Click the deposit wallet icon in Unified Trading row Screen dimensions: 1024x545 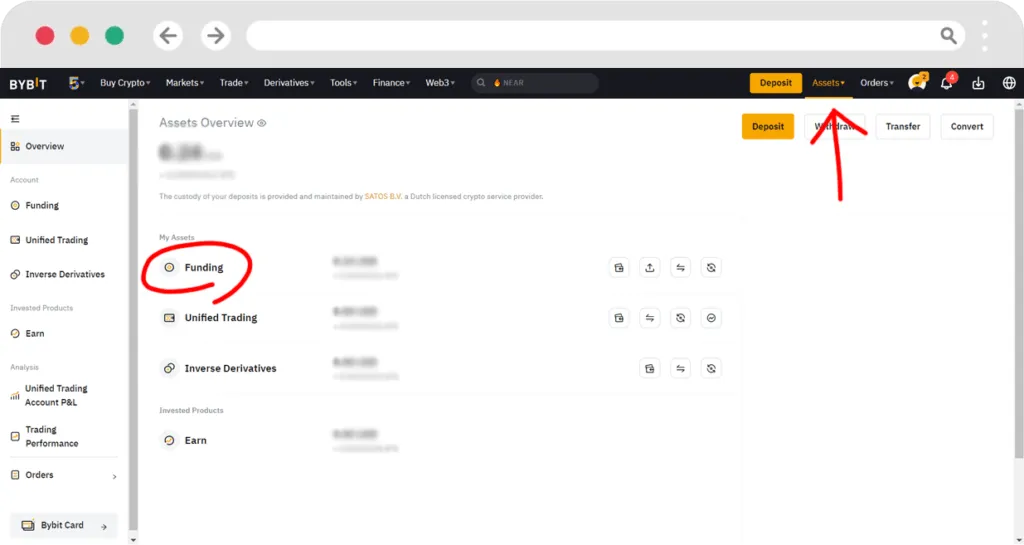point(618,318)
